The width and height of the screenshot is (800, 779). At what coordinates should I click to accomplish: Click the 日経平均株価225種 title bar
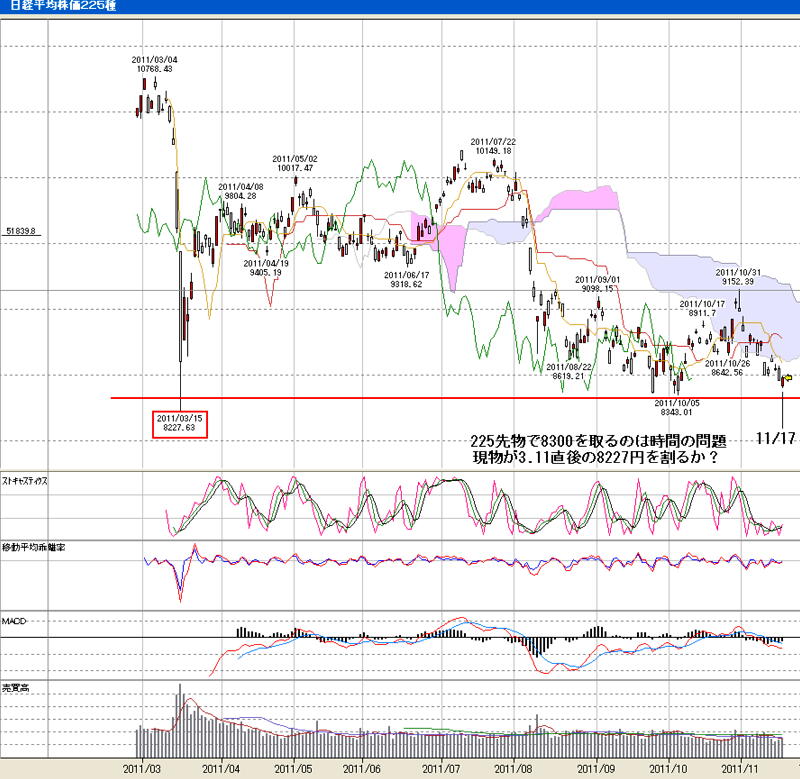(x=50, y=7)
